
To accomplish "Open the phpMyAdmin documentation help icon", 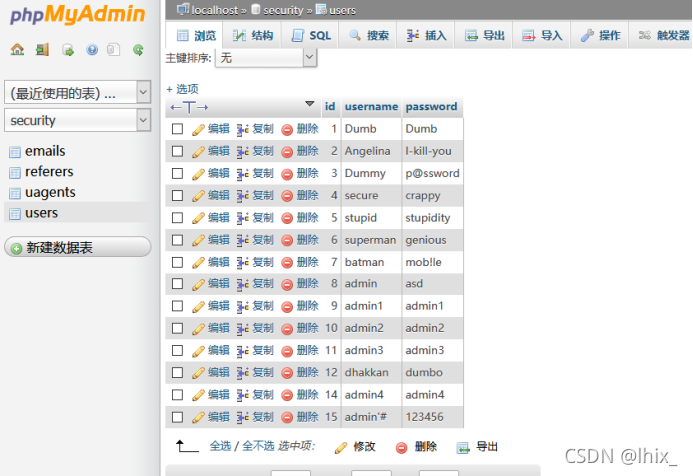I will (x=92, y=50).
